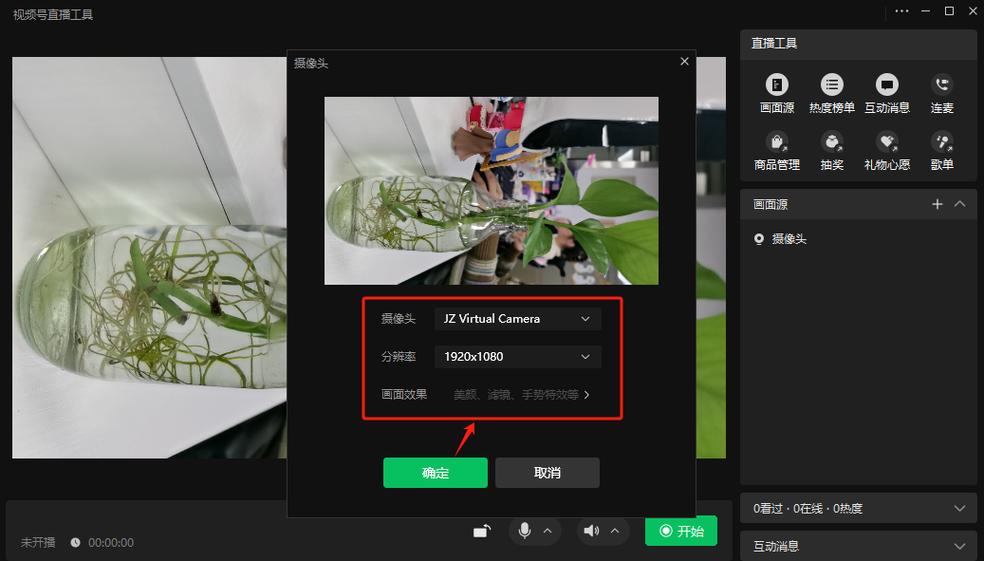This screenshot has height=561, width=984.
Task: Expand the bottom 互动消息 panel
Action: pyautogui.click(x=858, y=546)
